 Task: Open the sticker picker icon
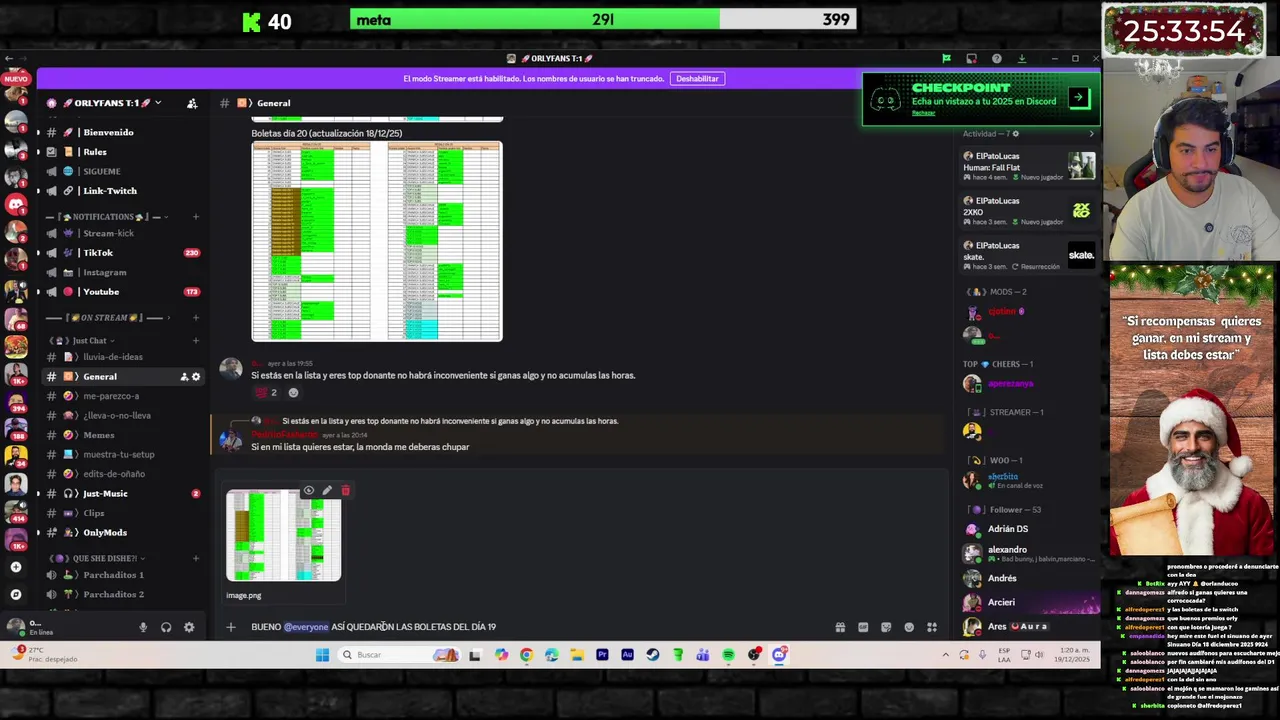(x=886, y=627)
